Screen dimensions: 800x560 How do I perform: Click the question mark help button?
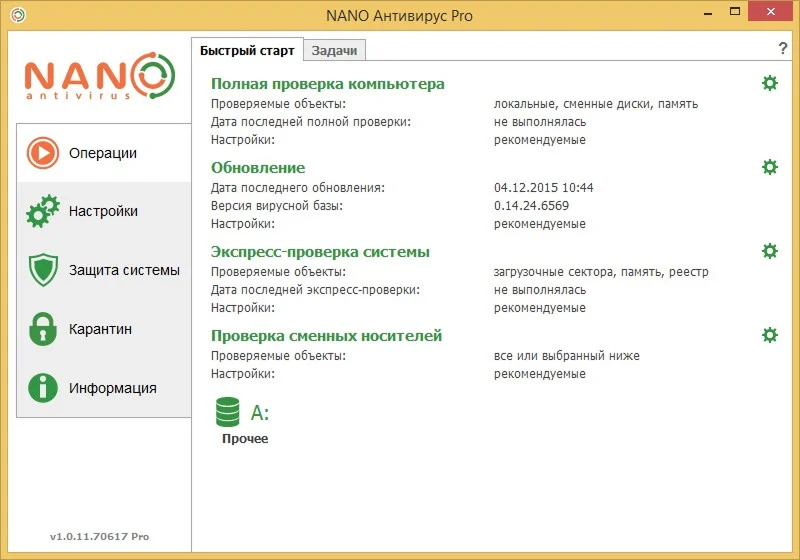point(783,48)
